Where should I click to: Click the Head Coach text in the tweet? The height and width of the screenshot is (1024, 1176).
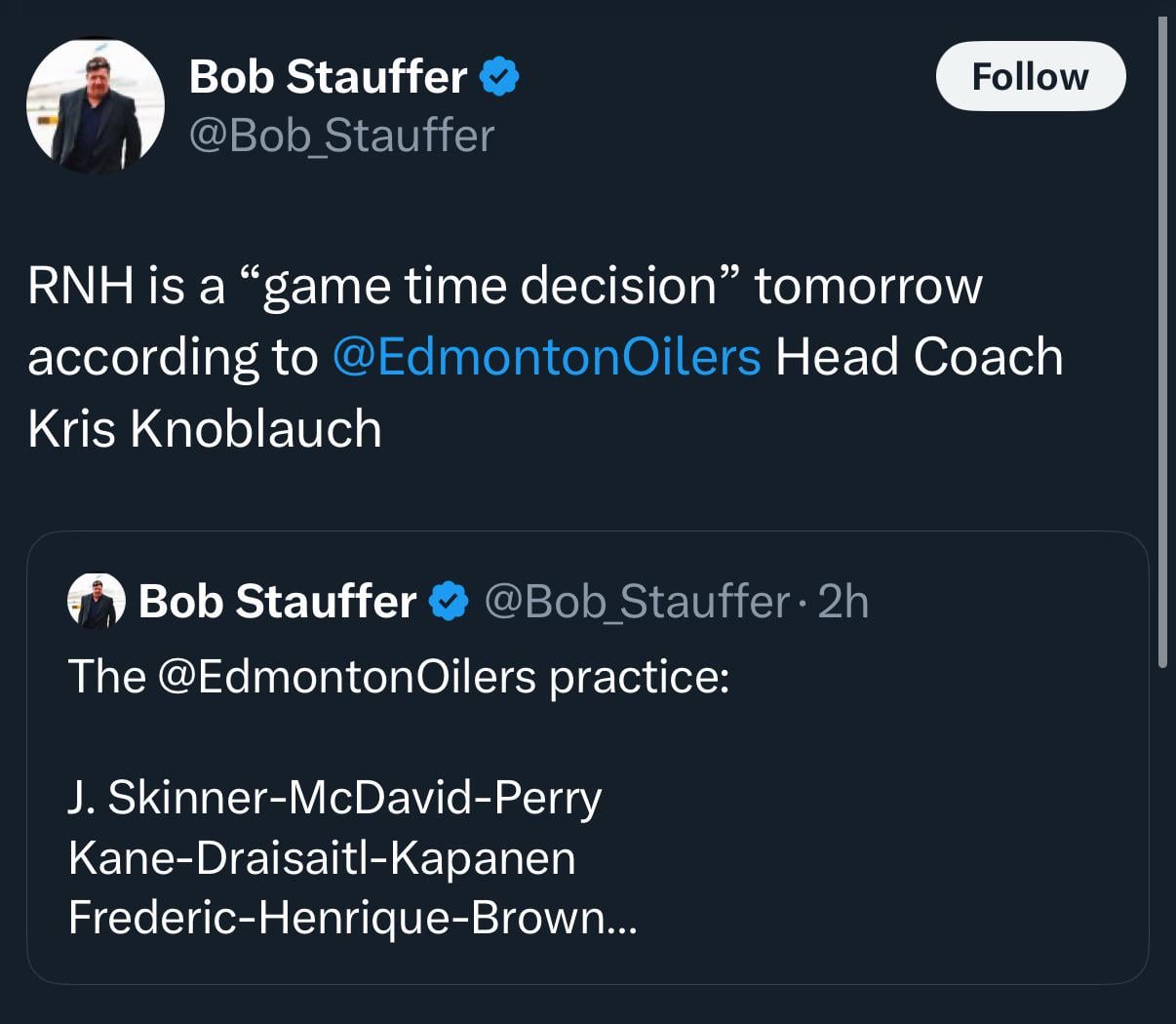919,357
